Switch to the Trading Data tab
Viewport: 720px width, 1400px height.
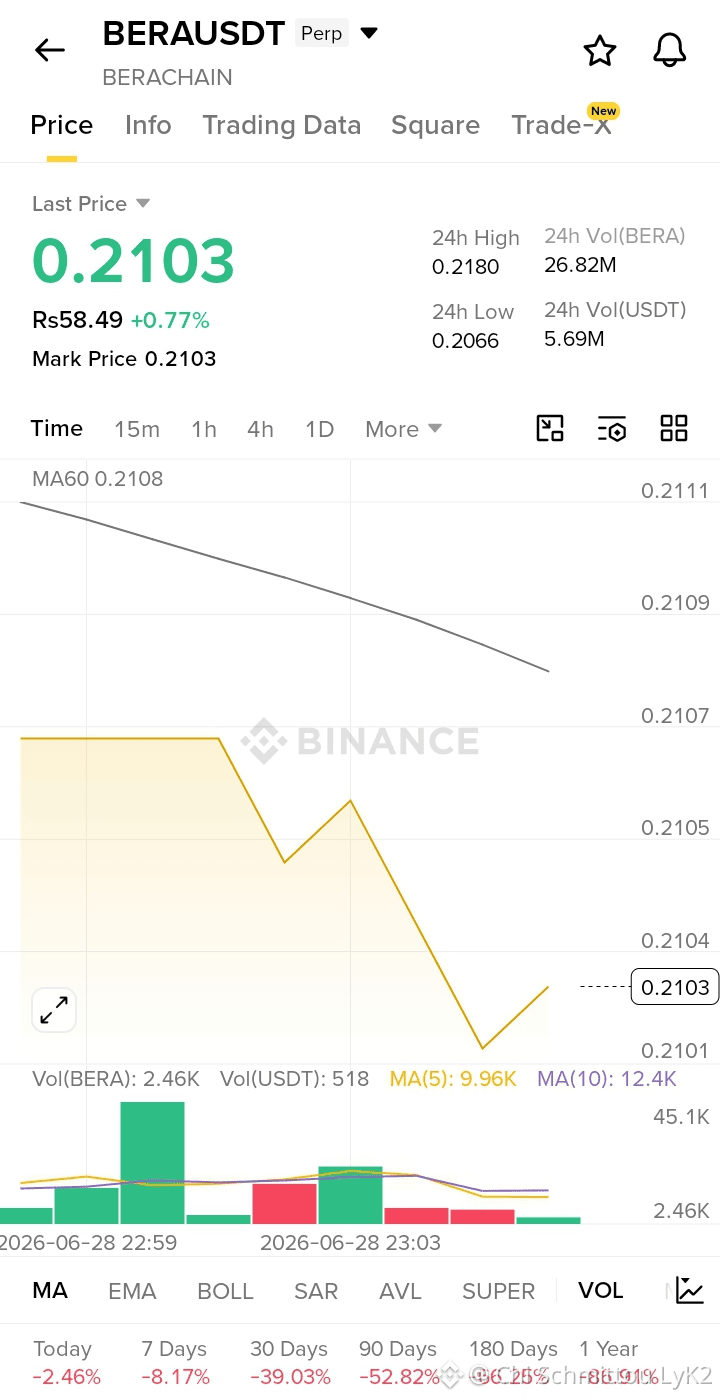(281, 125)
